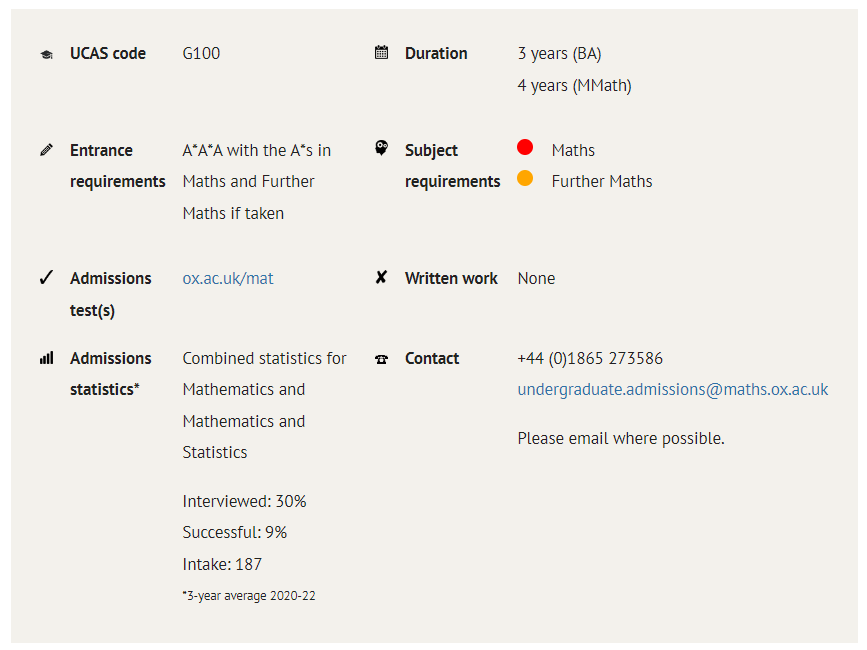The image size is (867, 650).
Task: Click the Intake: 187 text
Action: click(222, 564)
